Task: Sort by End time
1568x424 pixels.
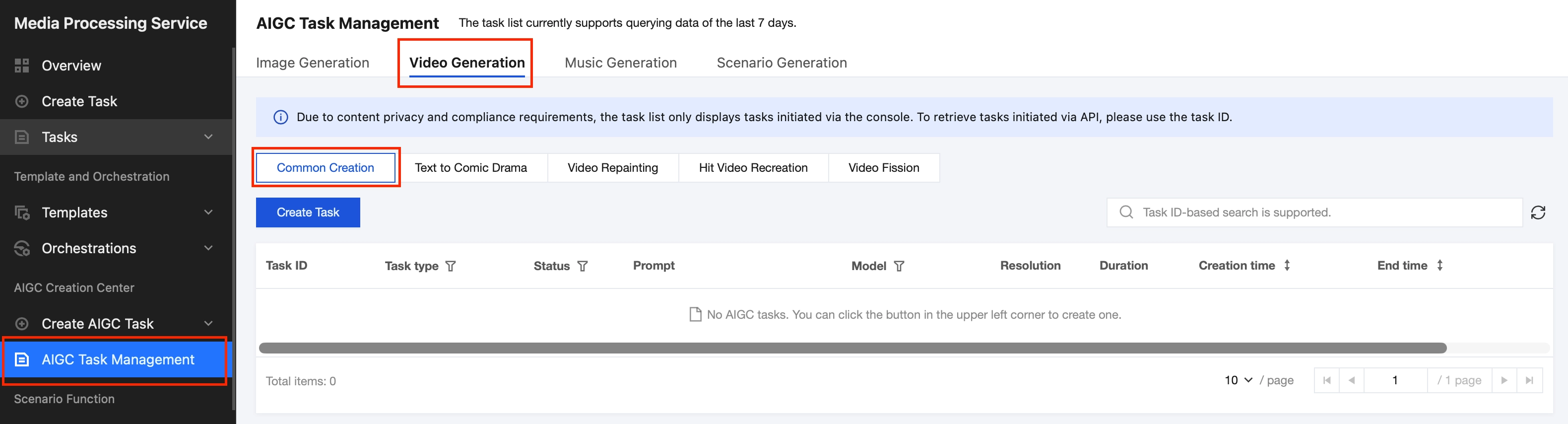Action: click(1439, 266)
